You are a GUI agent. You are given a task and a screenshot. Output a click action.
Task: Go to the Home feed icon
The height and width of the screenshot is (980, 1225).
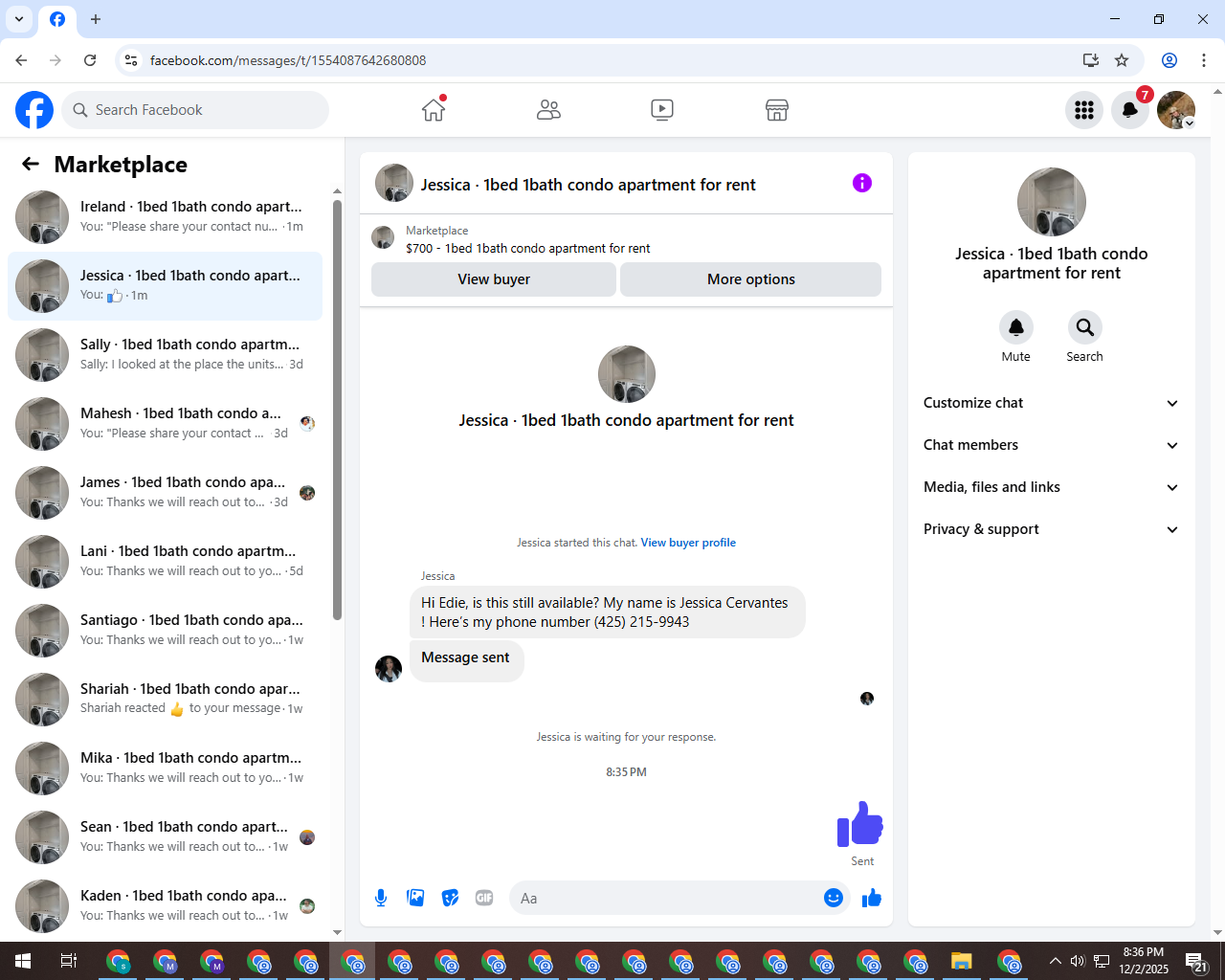coord(434,110)
